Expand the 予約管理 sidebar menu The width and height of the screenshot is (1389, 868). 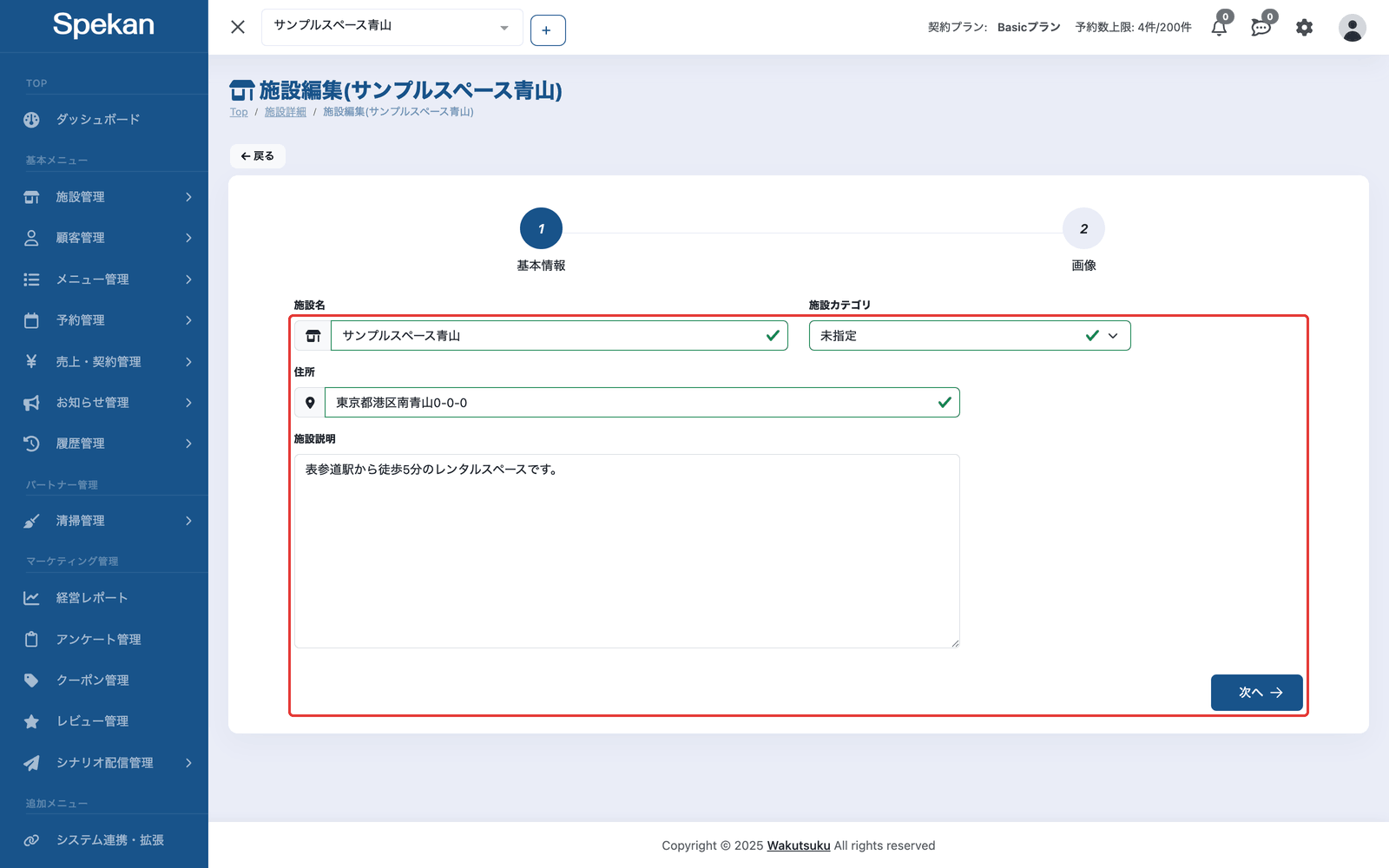click(104, 320)
